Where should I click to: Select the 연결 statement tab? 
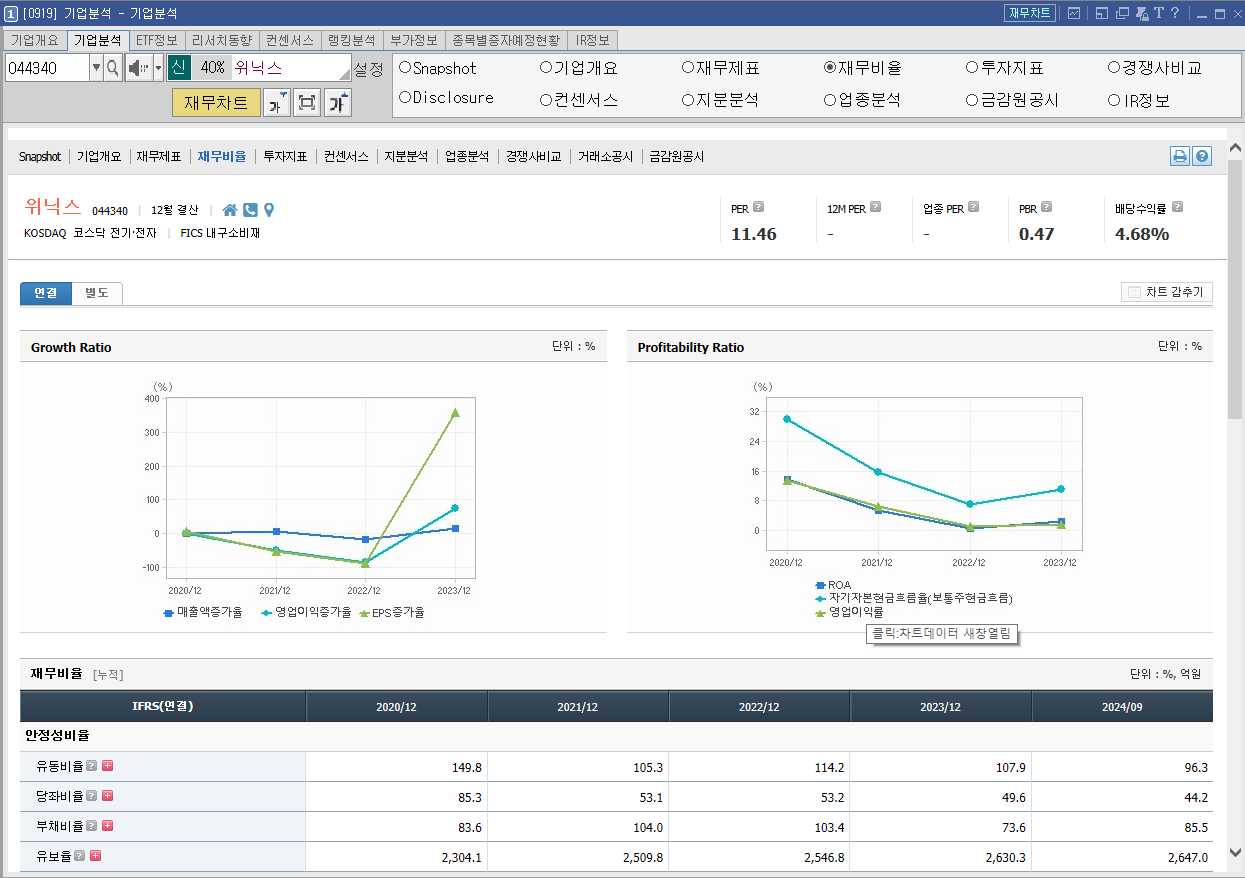point(46,293)
